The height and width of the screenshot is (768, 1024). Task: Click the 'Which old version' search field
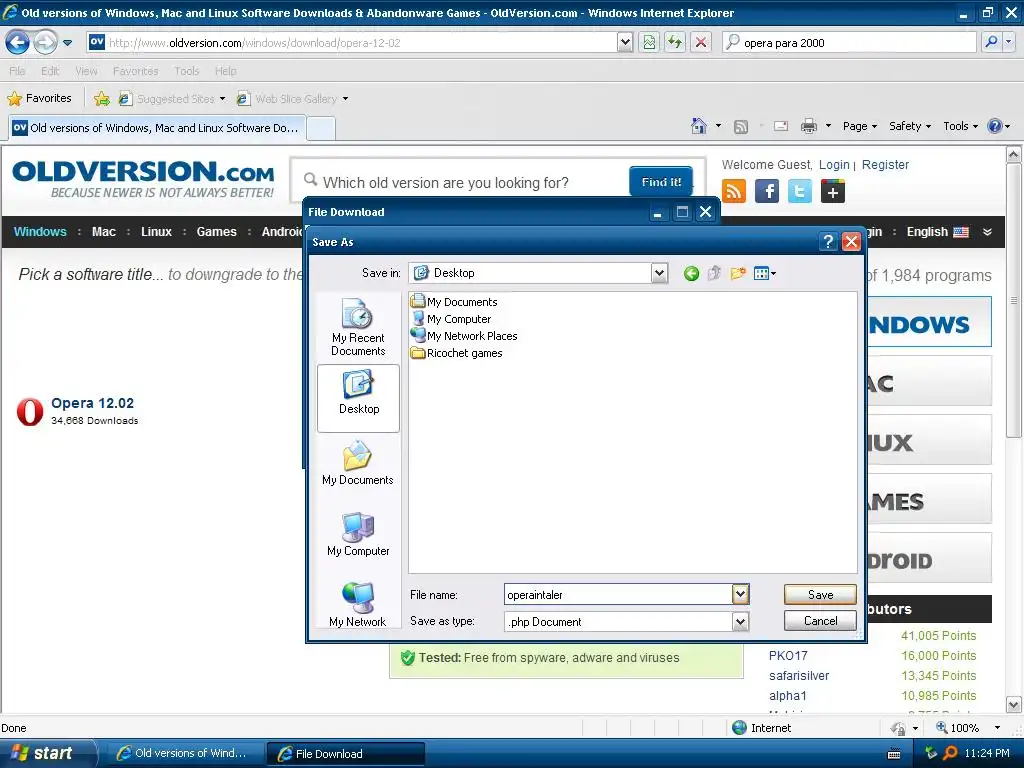pos(460,182)
